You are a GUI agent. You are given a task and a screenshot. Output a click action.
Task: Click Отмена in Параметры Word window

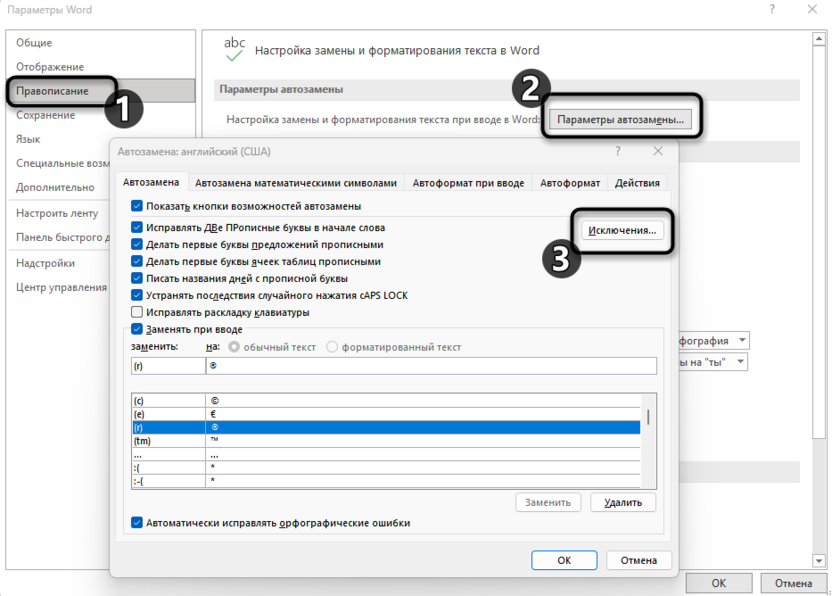coord(793,583)
